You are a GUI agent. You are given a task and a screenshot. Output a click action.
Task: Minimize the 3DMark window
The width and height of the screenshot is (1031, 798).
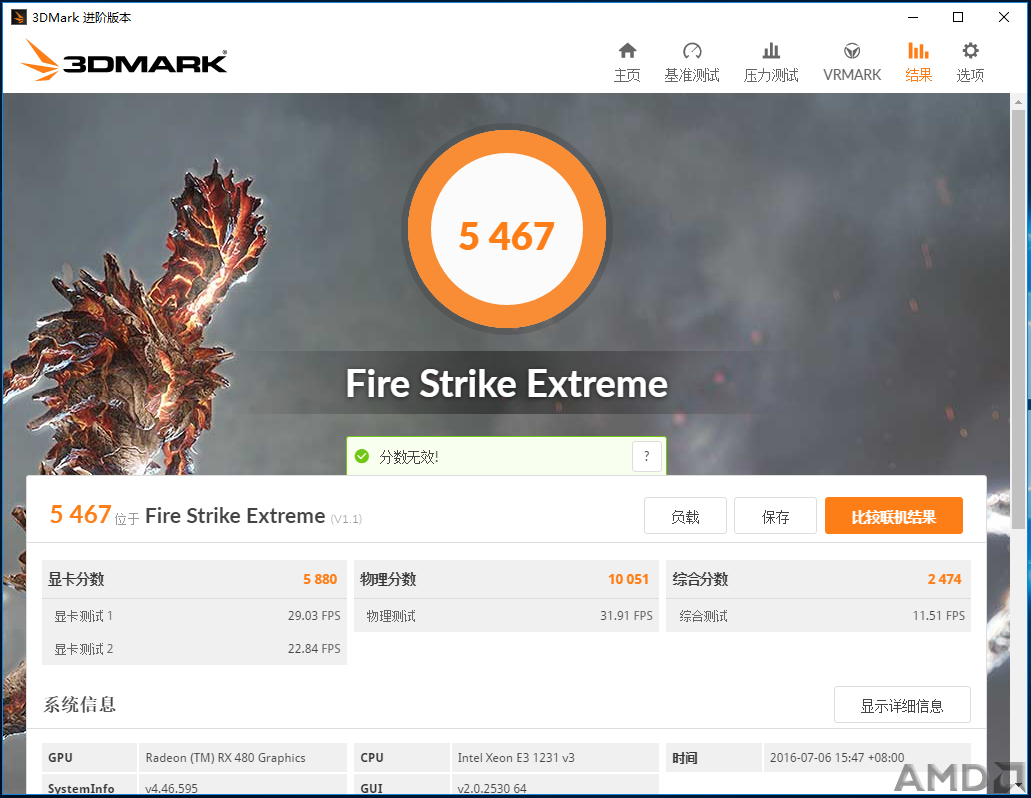[913, 17]
